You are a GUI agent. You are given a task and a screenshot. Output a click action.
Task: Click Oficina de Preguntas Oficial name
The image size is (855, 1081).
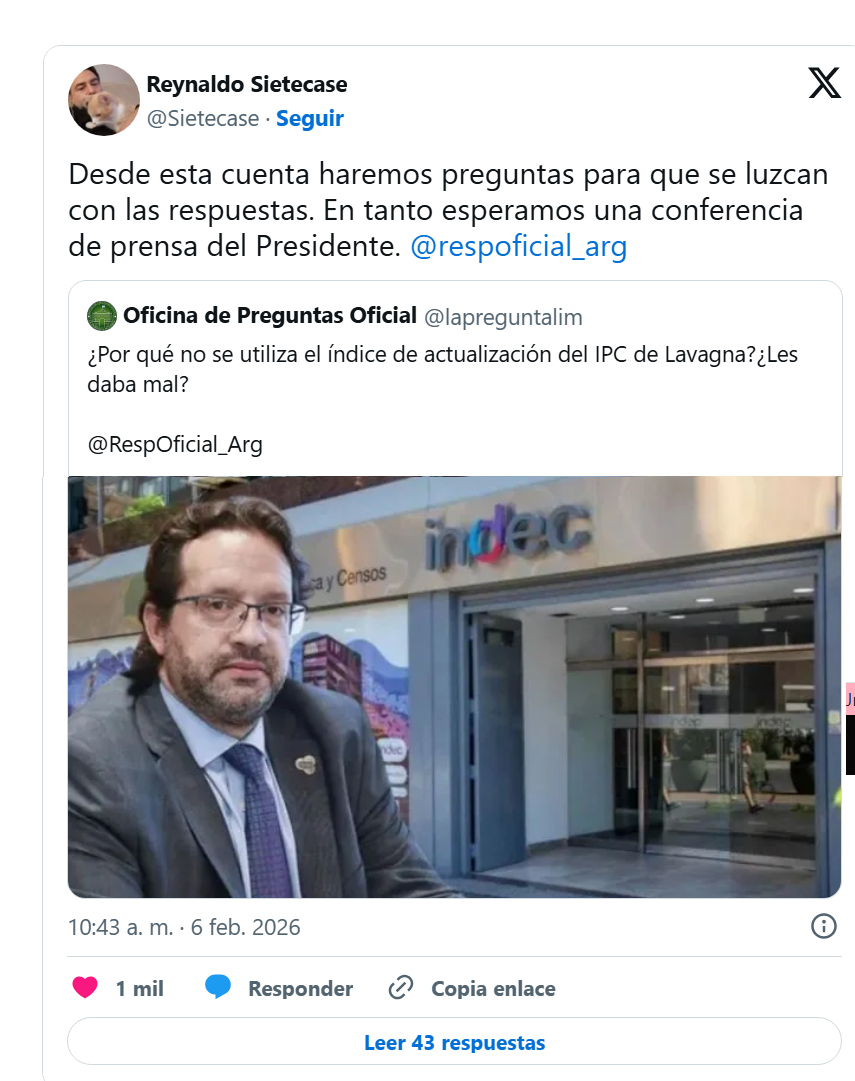[x=270, y=316]
